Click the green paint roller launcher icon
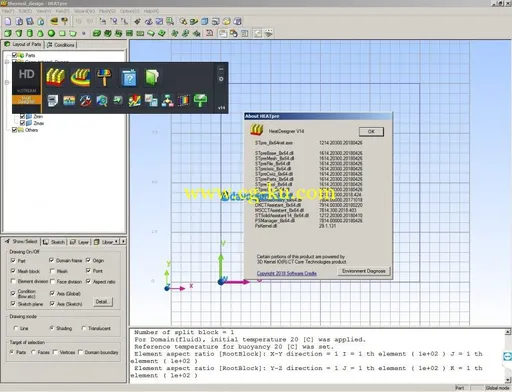The height and width of the screenshot is (392, 512). [x=200, y=100]
